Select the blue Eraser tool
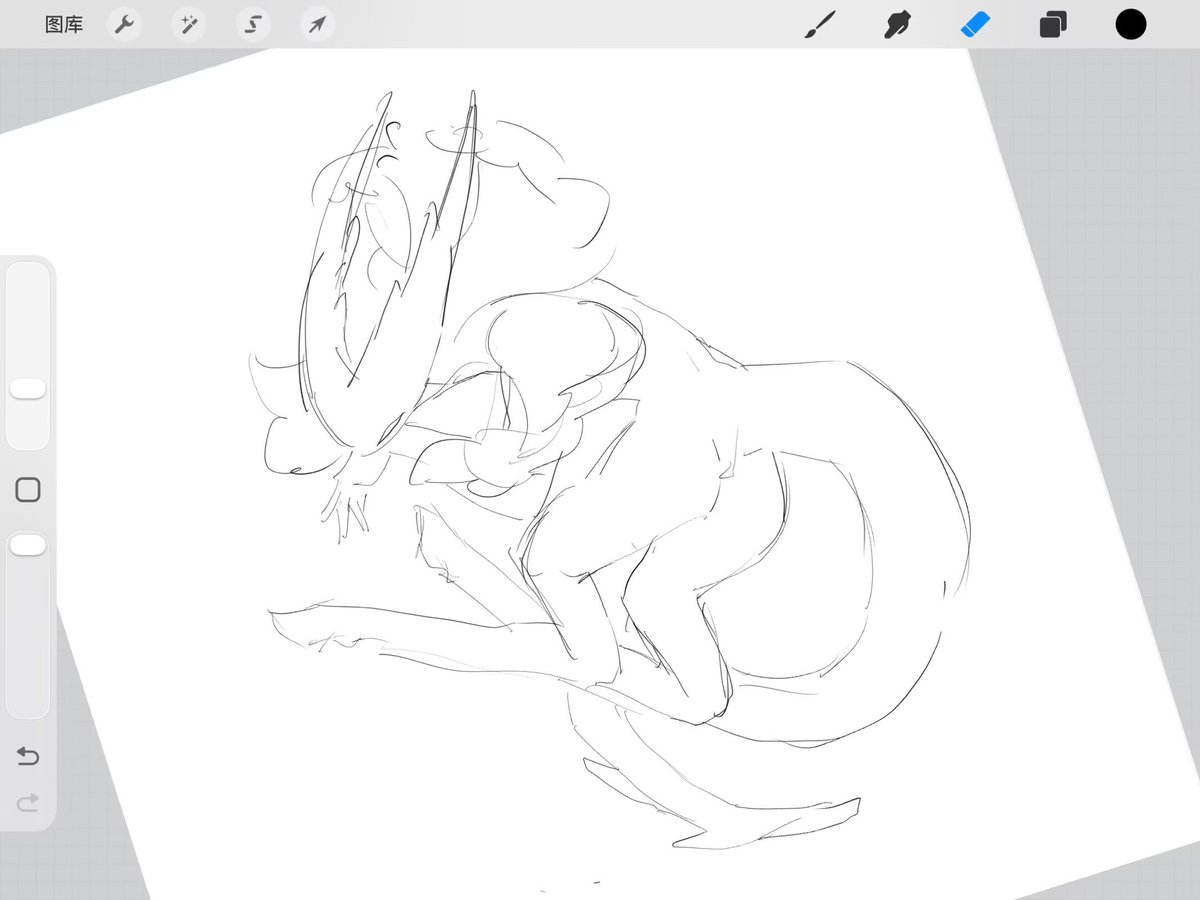Screen dimensions: 1200x900 (975, 25)
